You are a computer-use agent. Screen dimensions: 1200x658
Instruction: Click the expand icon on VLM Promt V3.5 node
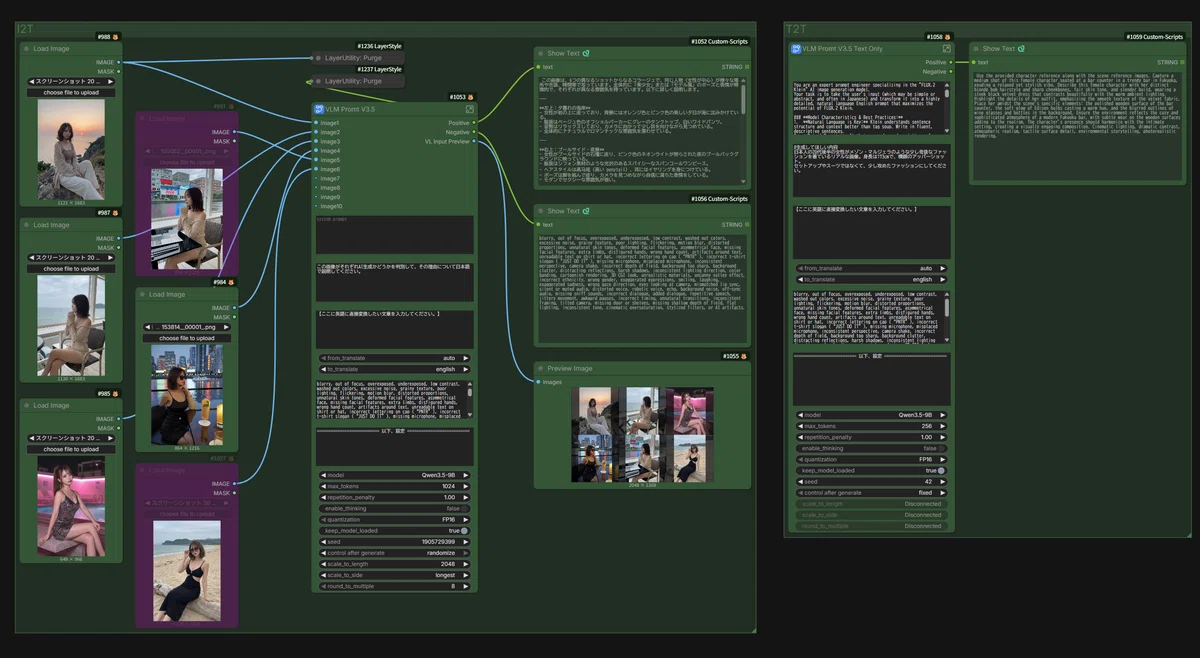tap(470, 109)
